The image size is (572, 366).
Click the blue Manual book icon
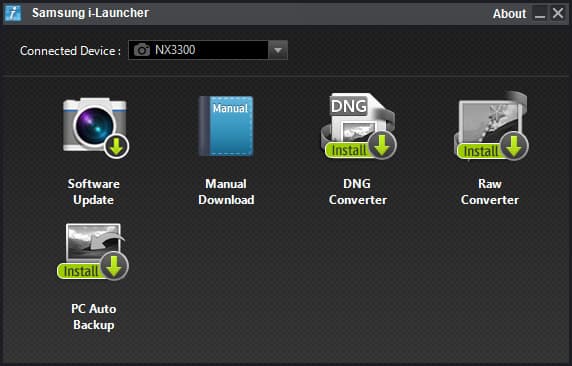[226, 126]
